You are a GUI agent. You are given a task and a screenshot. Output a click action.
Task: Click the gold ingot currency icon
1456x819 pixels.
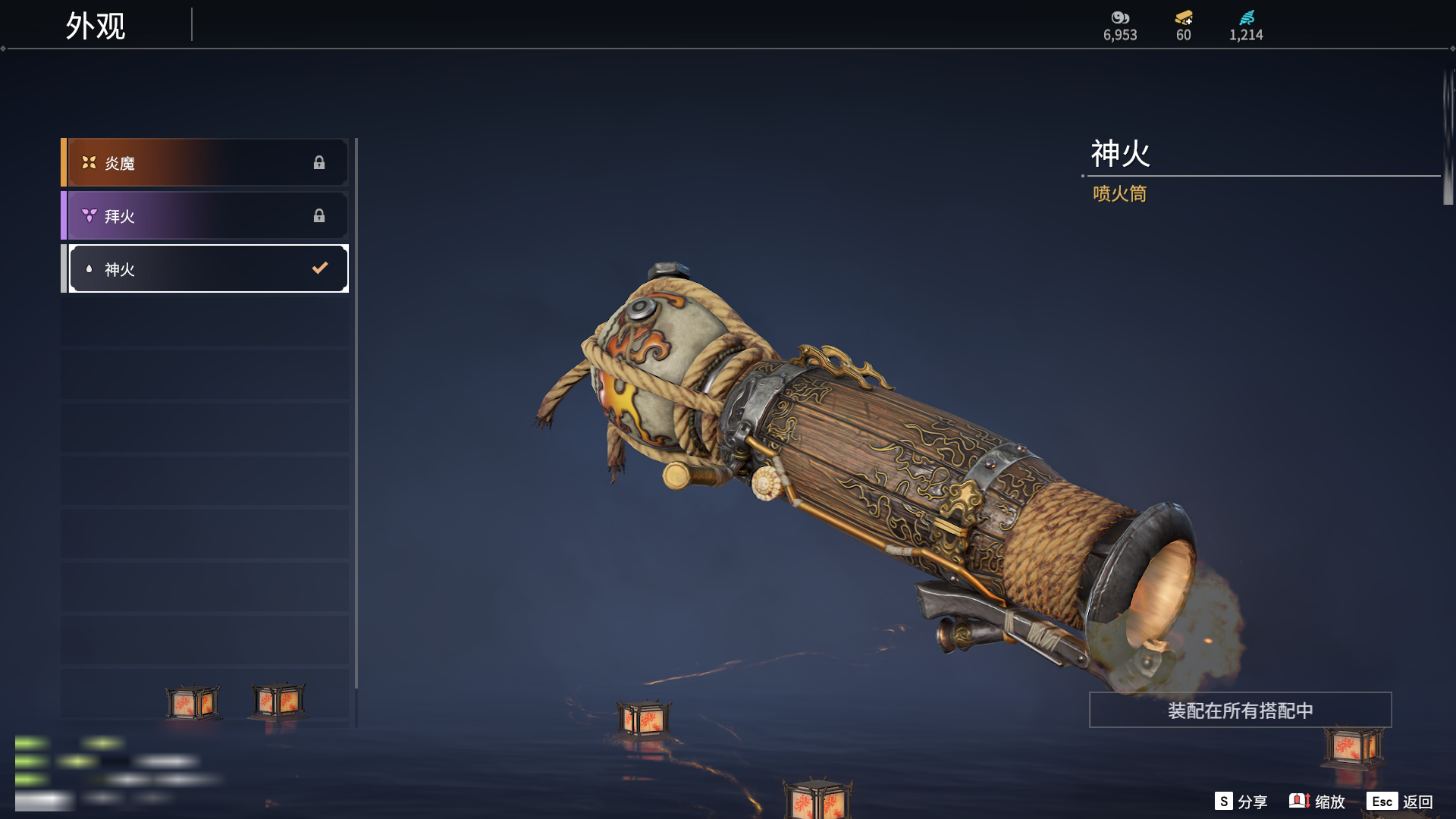pyautogui.click(x=1184, y=17)
